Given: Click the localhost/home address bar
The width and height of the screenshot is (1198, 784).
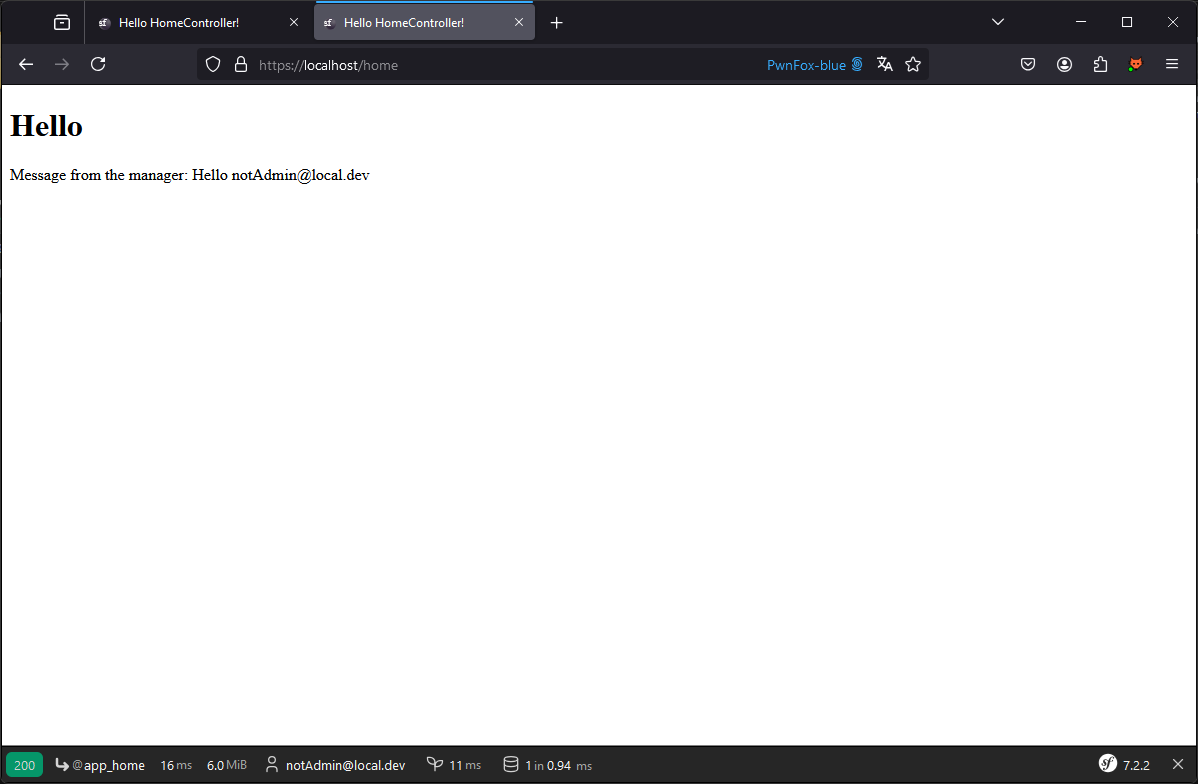Looking at the screenshot, I should tap(500, 65).
